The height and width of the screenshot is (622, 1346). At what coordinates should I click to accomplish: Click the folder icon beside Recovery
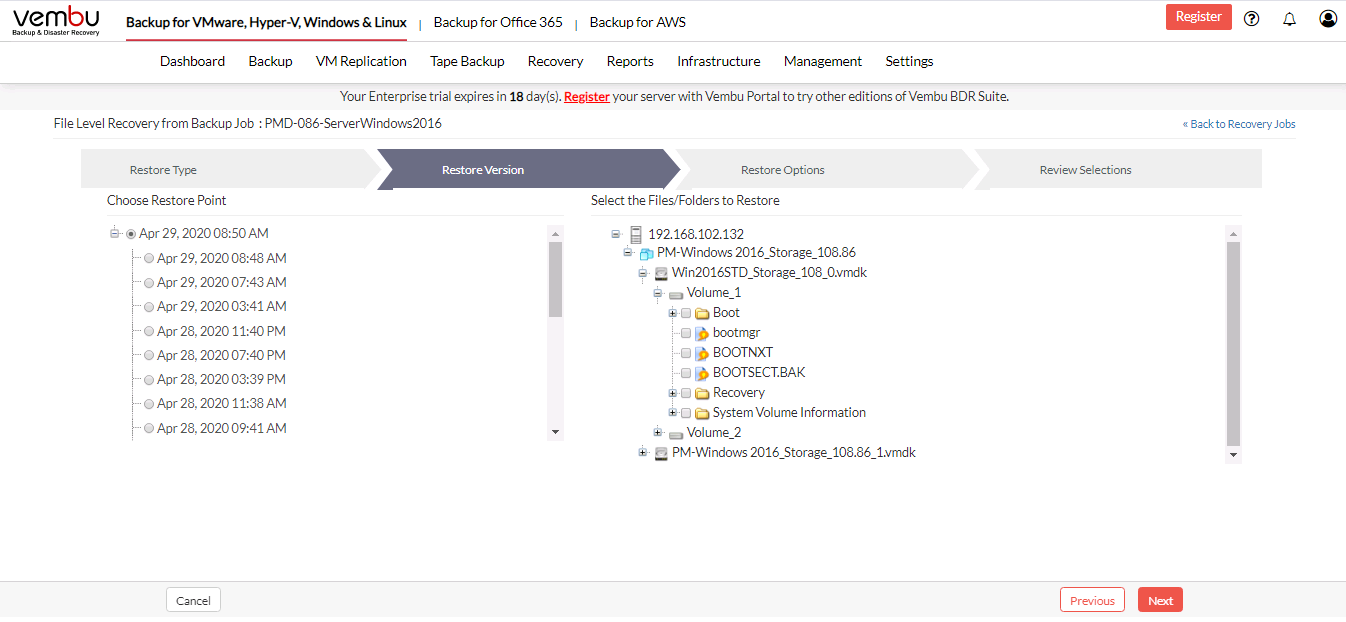tap(702, 393)
